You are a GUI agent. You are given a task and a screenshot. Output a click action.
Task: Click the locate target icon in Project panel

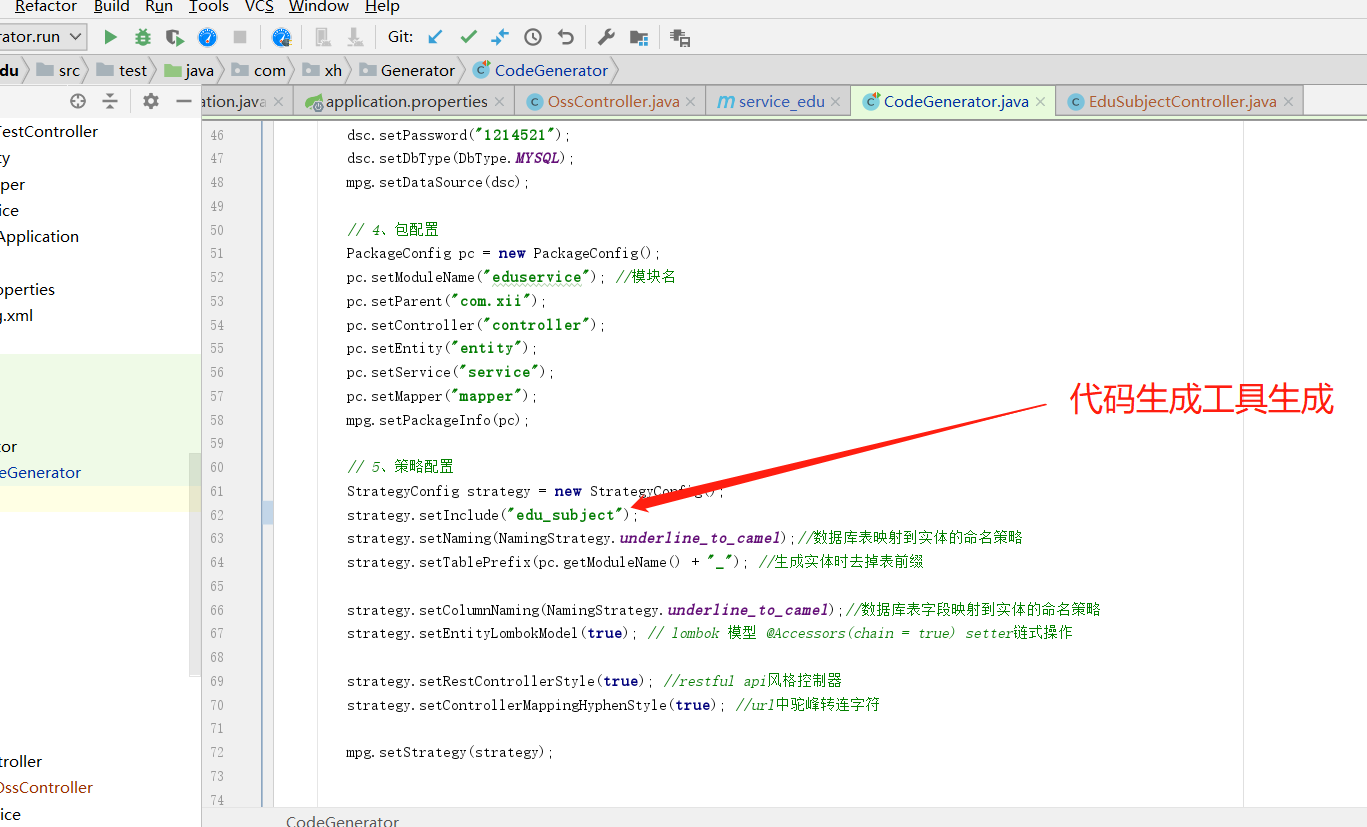tap(78, 101)
